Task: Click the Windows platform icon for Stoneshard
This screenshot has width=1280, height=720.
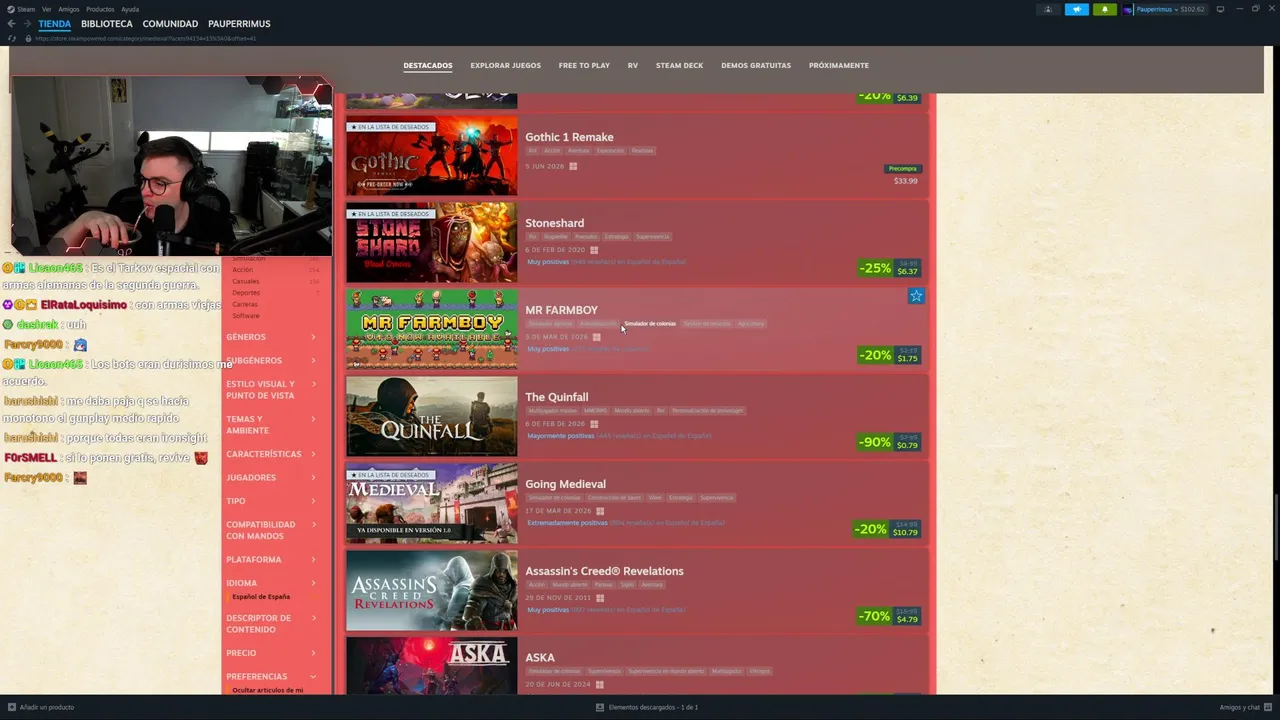Action: (x=594, y=250)
